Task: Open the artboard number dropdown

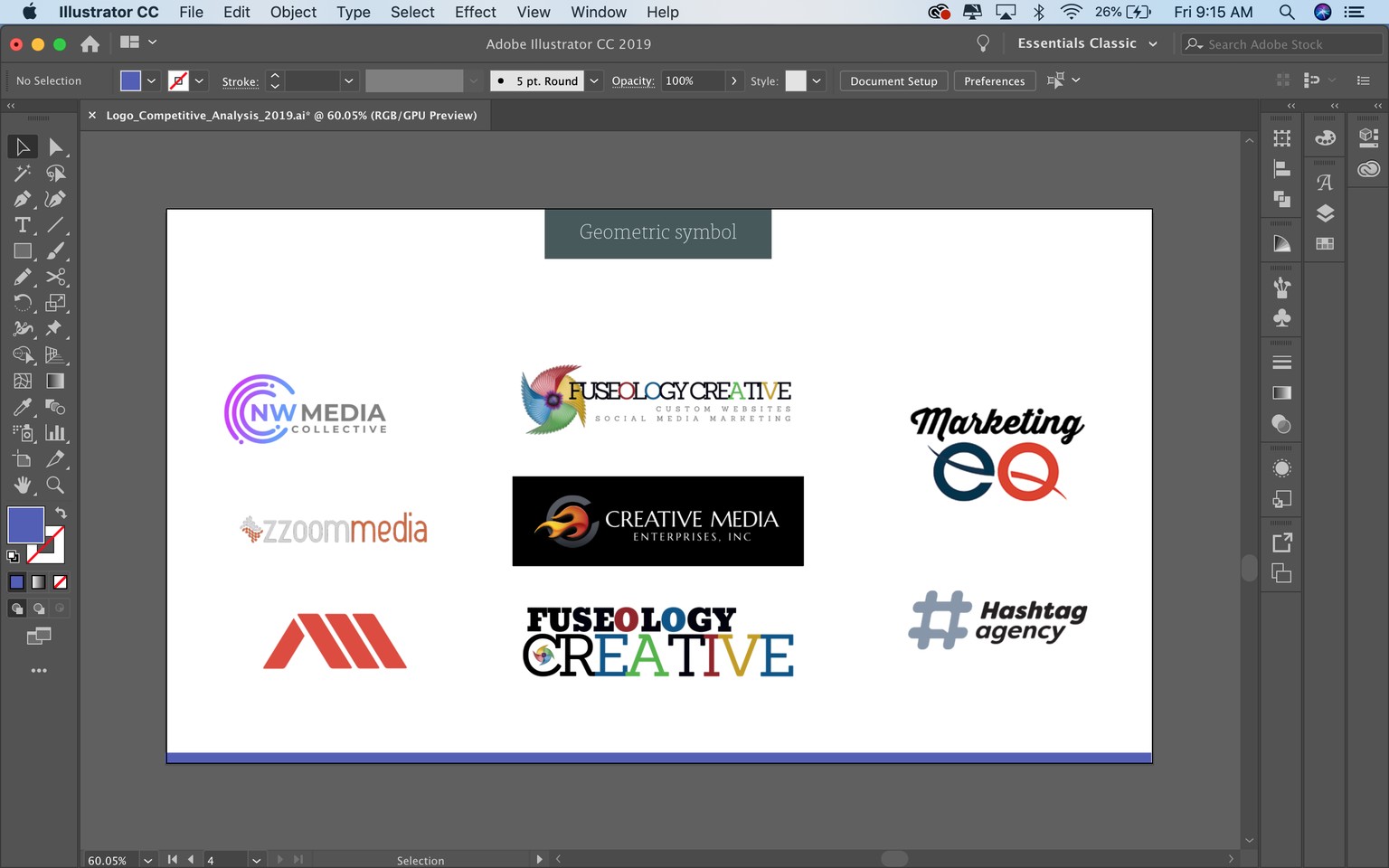Action: pos(256,860)
